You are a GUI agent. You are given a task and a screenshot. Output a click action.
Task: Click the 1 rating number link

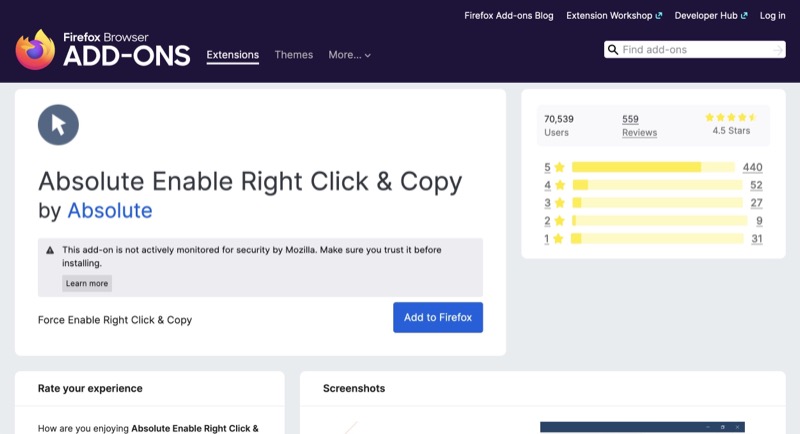(x=546, y=239)
